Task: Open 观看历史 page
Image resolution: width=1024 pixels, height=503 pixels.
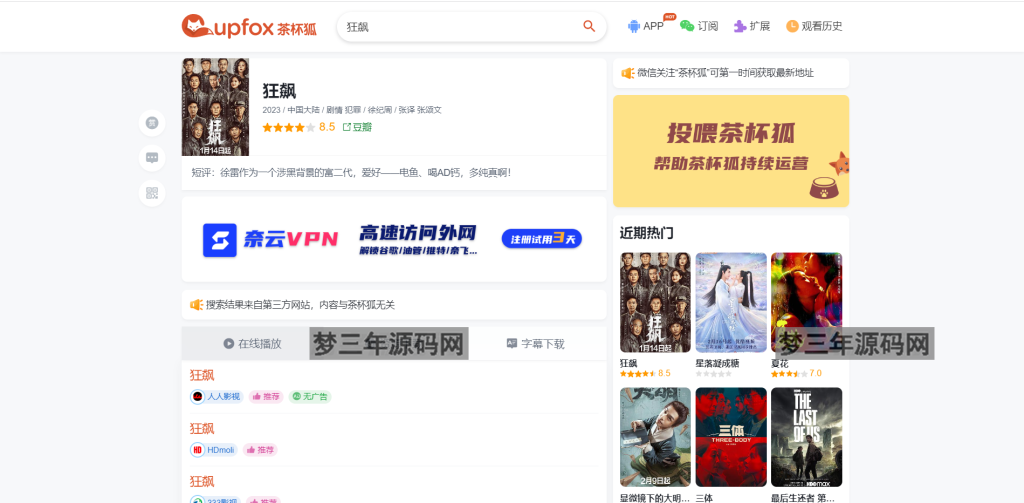Action: pyautogui.click(x=814, y=26)
